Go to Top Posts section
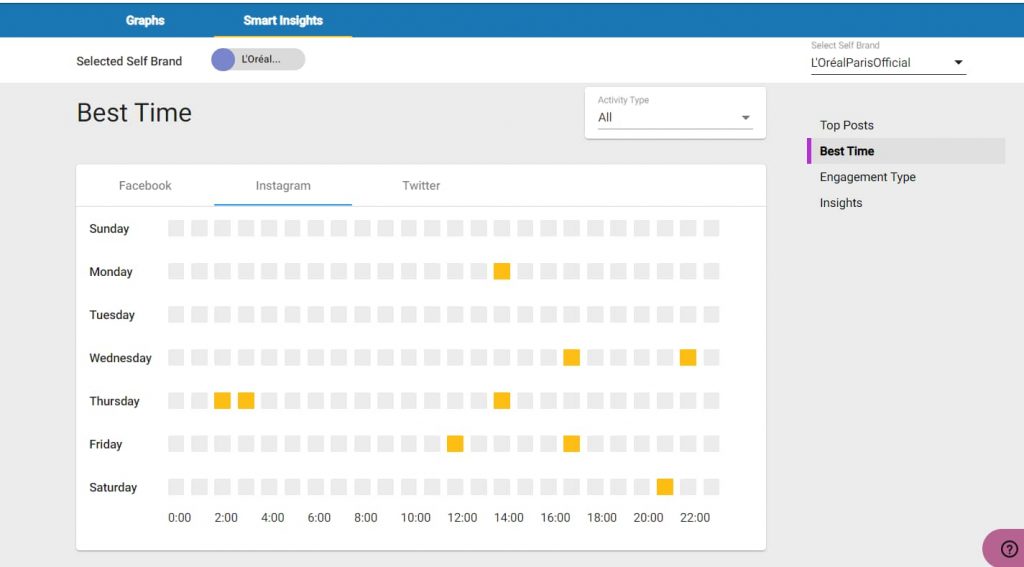 (846, 125)
